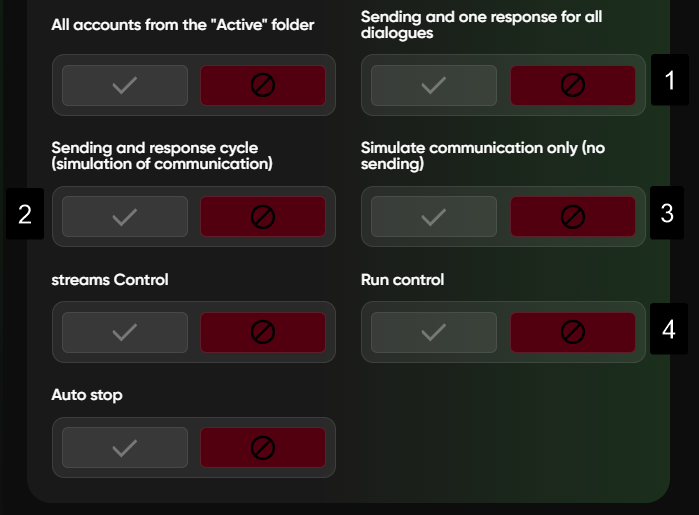Disable All accounts from the "Active" folder
The image size is (699, 515).
263,86
